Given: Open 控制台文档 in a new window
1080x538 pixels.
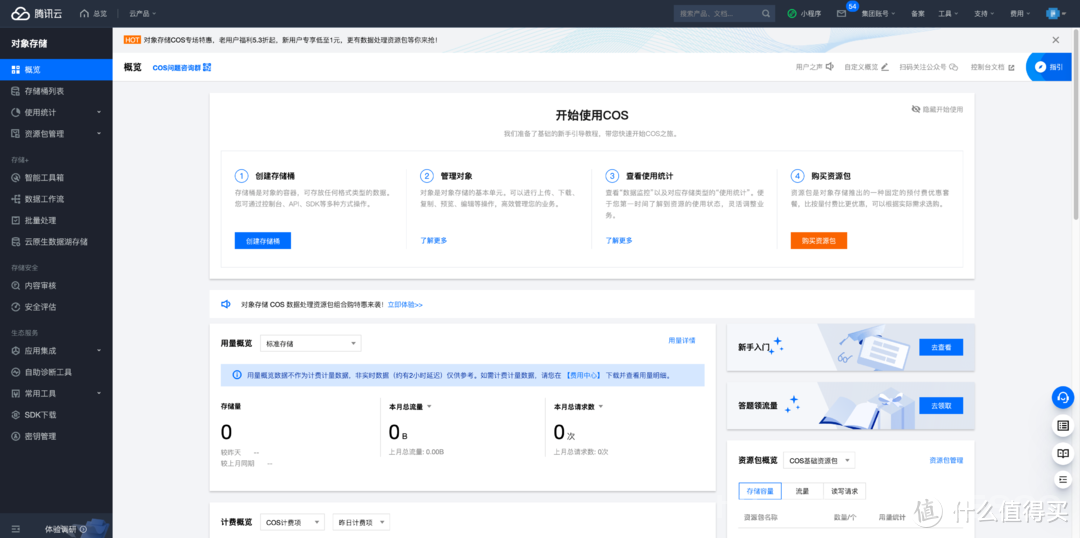Looking at the screenshot, I should click(x=993, y=68).
